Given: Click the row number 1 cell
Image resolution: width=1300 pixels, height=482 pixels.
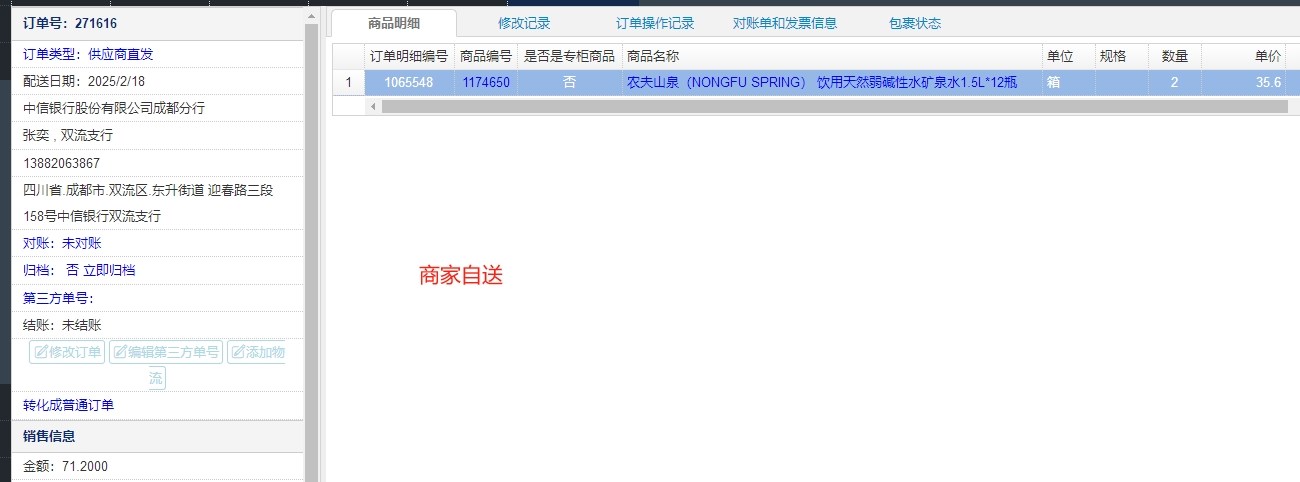Looking at the screenshot, I should pos(348,83).
